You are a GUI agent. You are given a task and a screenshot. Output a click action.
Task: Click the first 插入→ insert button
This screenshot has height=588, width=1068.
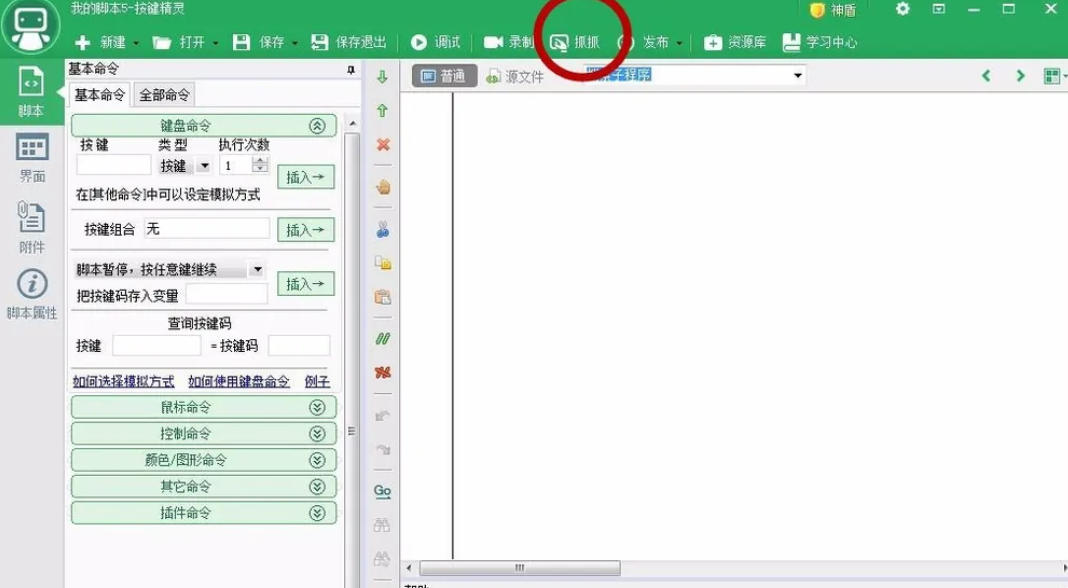point(306,177)
